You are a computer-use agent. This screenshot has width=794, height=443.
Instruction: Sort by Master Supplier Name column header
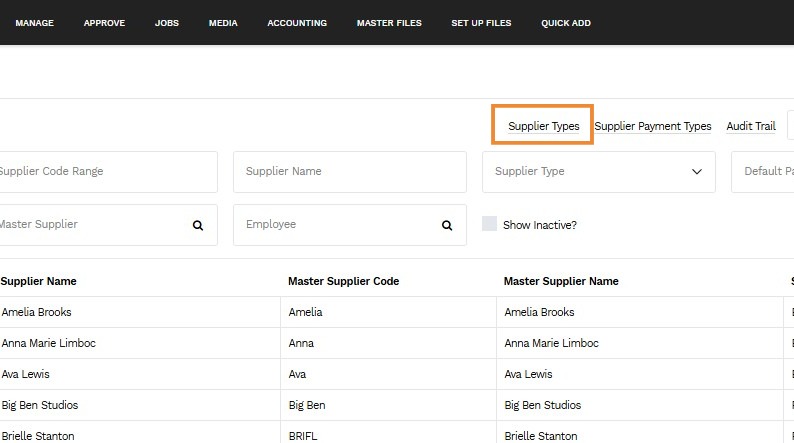click(561, 281)
